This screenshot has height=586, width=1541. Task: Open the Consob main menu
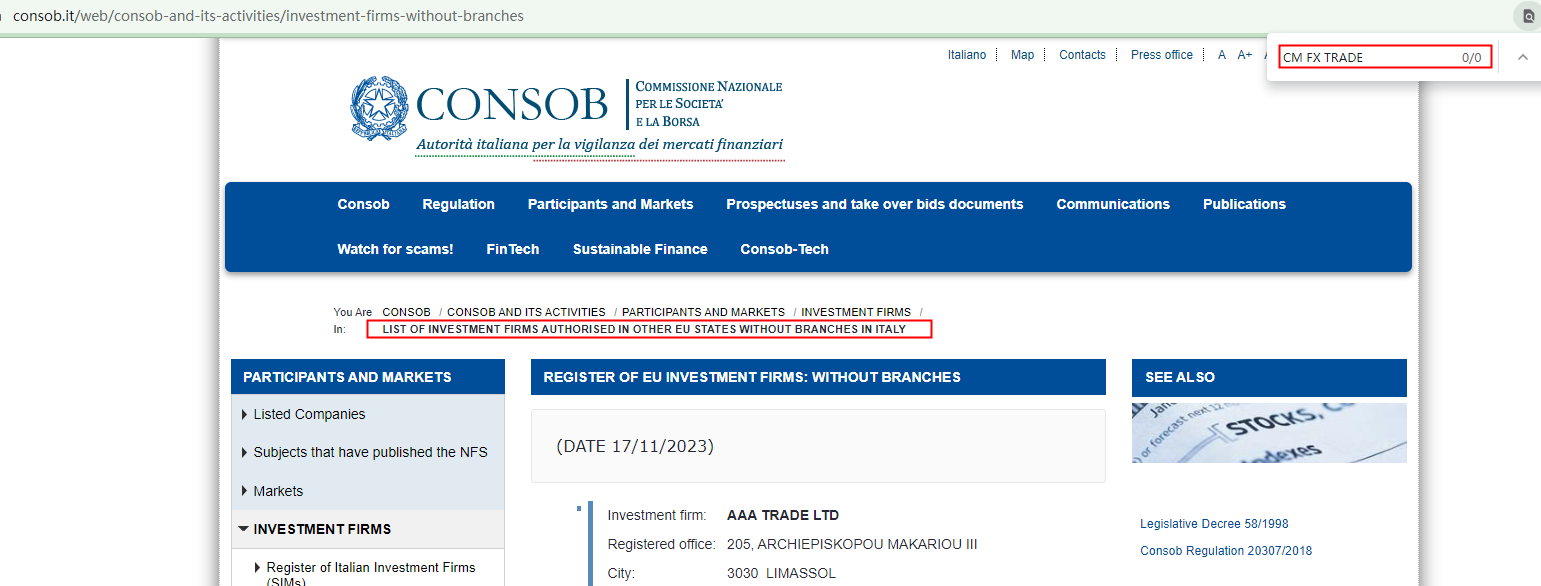pyautogui.click(x=363, y=204)
